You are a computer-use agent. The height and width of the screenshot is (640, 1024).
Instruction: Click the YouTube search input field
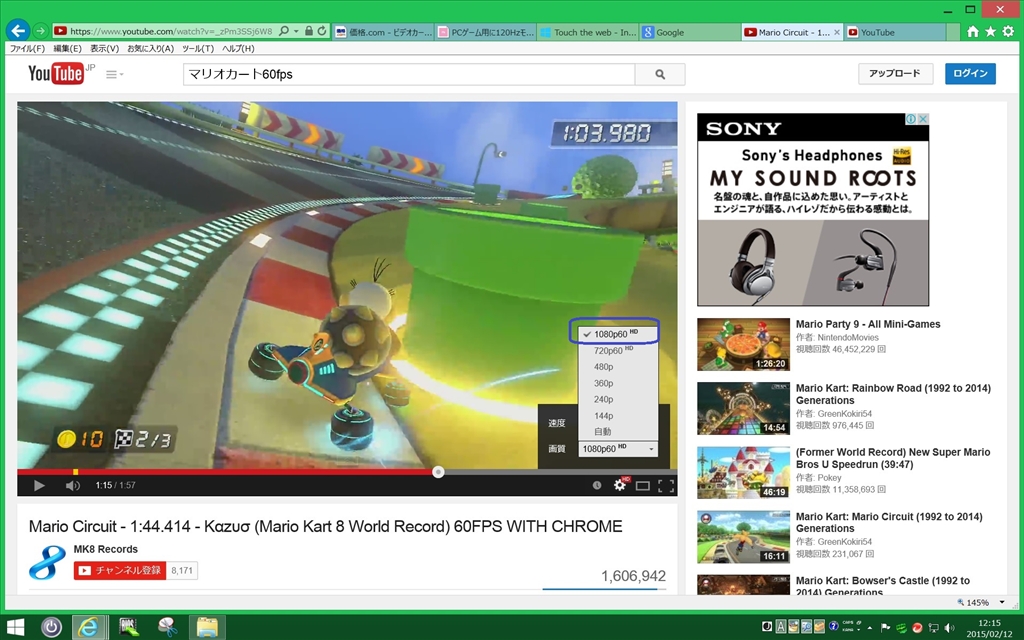coord(409,74)
